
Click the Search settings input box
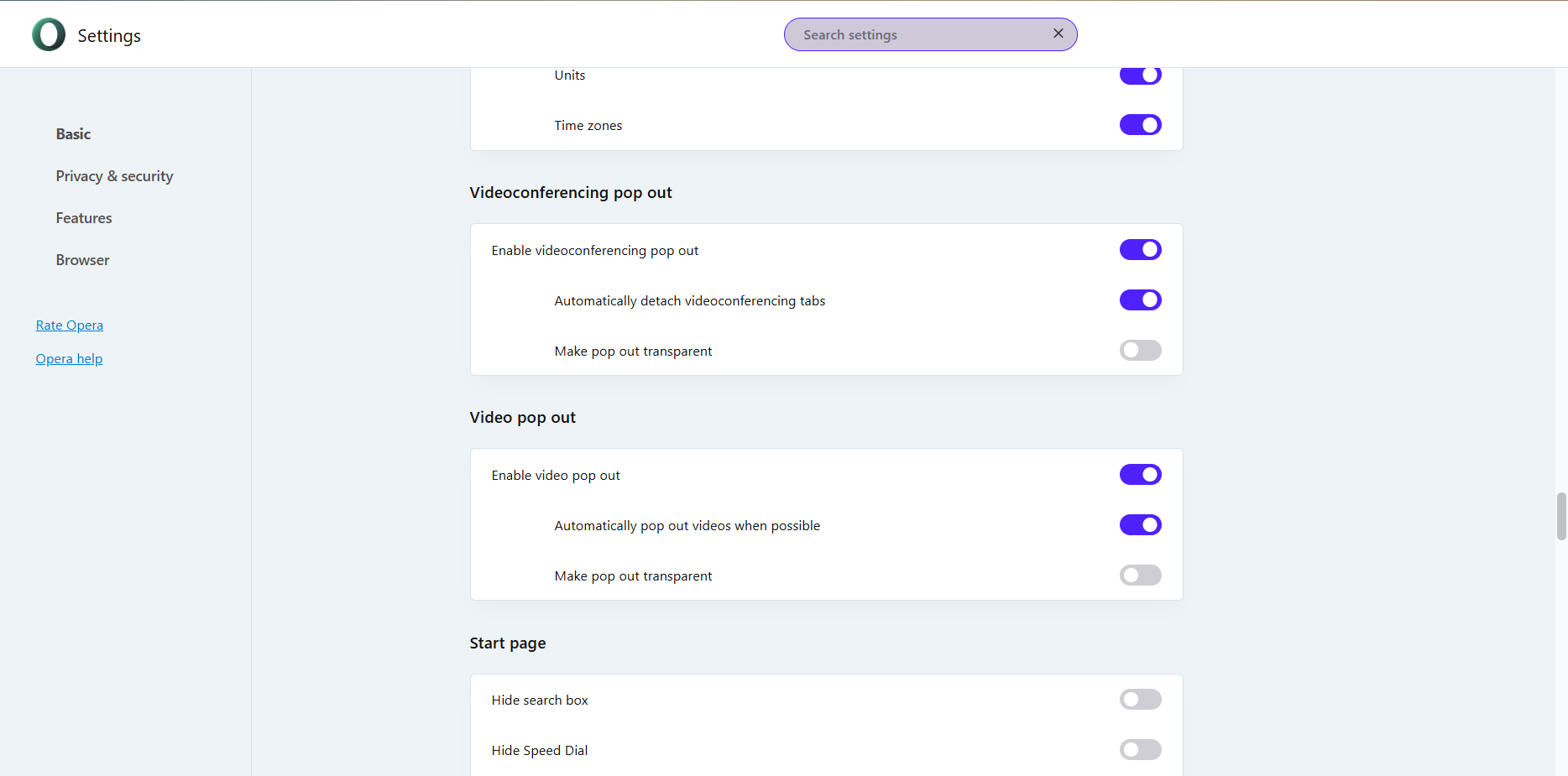[x=919, y=34]
